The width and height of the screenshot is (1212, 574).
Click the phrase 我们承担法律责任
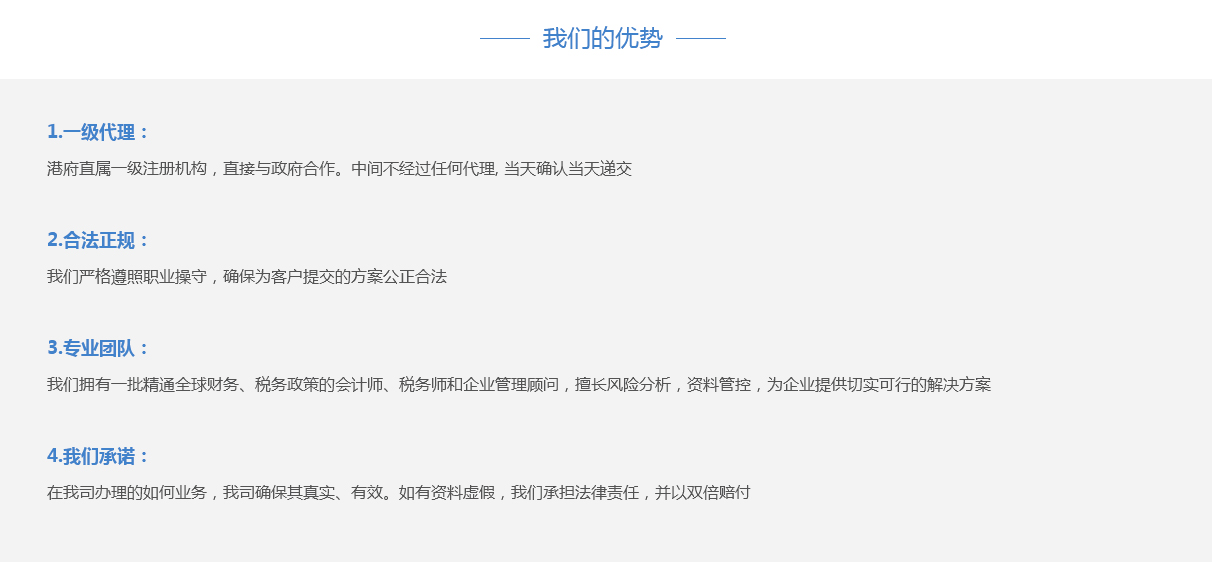[574, 493]
